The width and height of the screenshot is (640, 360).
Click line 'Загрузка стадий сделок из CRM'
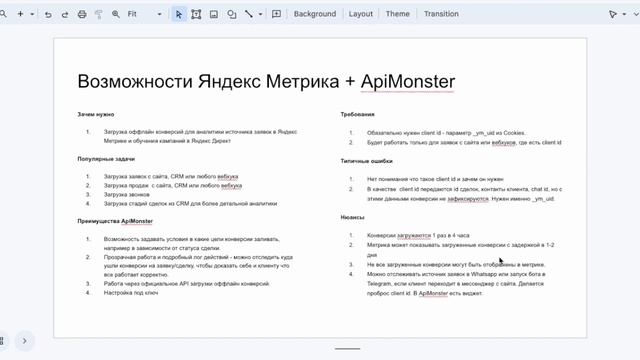[190, 203]
